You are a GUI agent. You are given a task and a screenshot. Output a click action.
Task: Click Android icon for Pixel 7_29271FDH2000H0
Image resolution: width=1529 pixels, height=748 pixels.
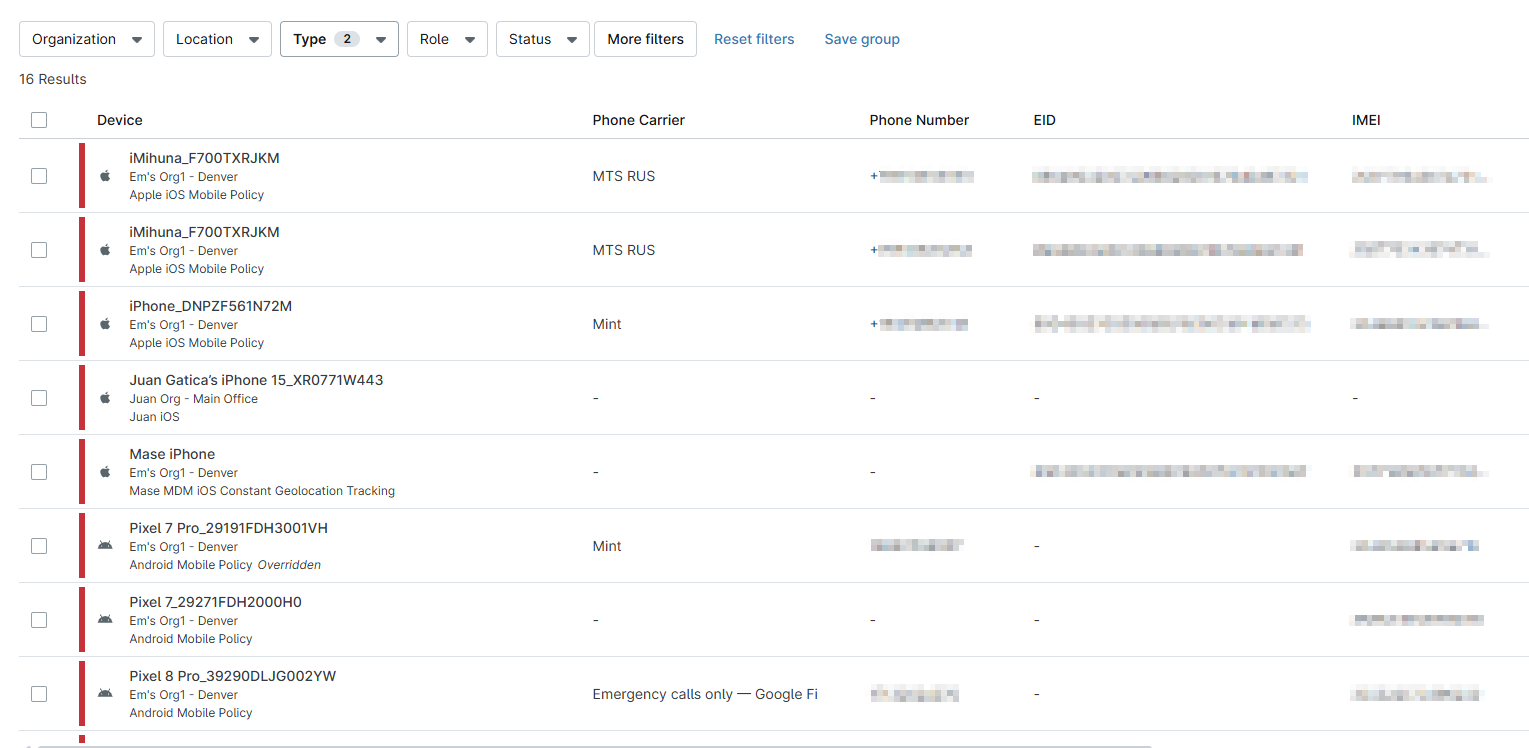tap(105, 620)
